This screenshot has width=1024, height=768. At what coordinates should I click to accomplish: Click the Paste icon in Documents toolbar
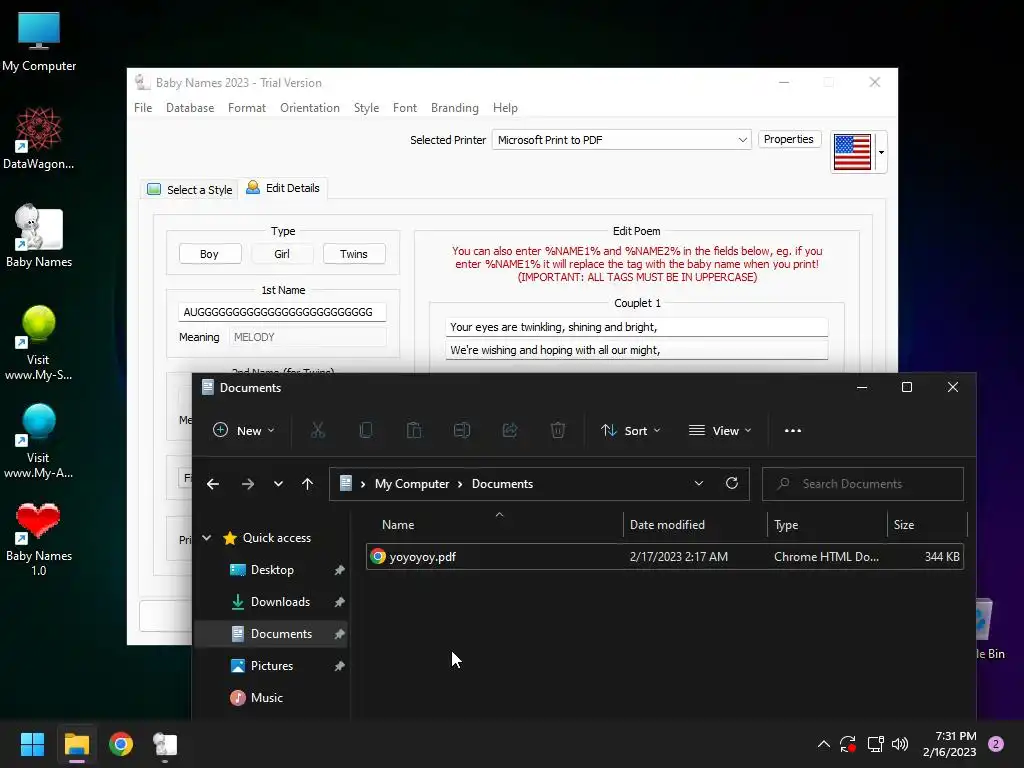click(414, 430)
